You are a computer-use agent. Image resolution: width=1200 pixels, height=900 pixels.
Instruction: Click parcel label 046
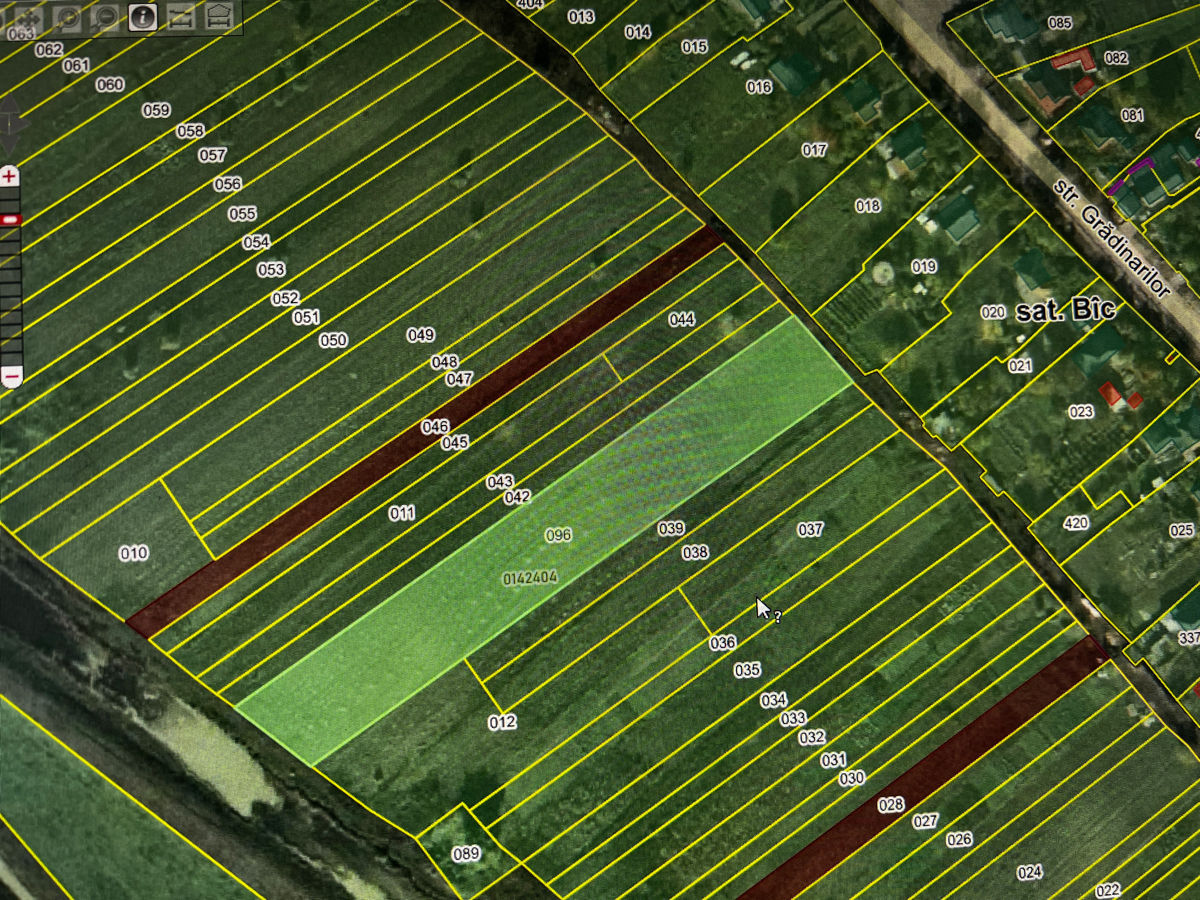click(x=435, y=426)
